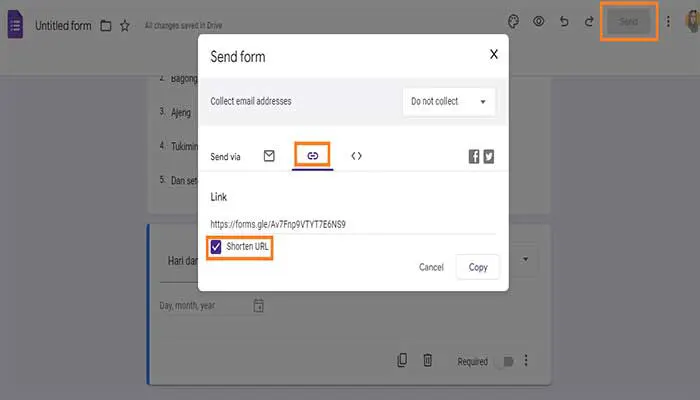Move form using the folder icon

click(106, 26)
